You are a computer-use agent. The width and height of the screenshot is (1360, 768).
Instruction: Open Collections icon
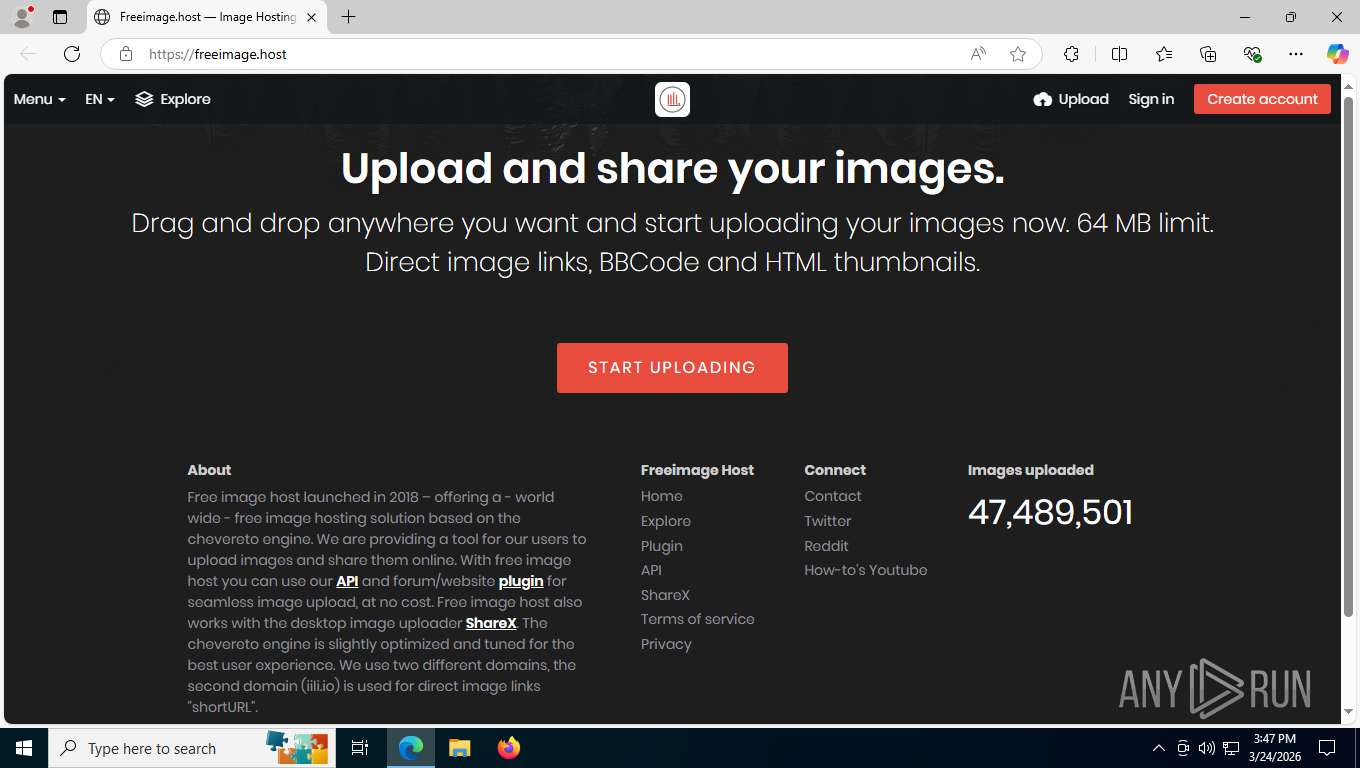click(1208, 54)
